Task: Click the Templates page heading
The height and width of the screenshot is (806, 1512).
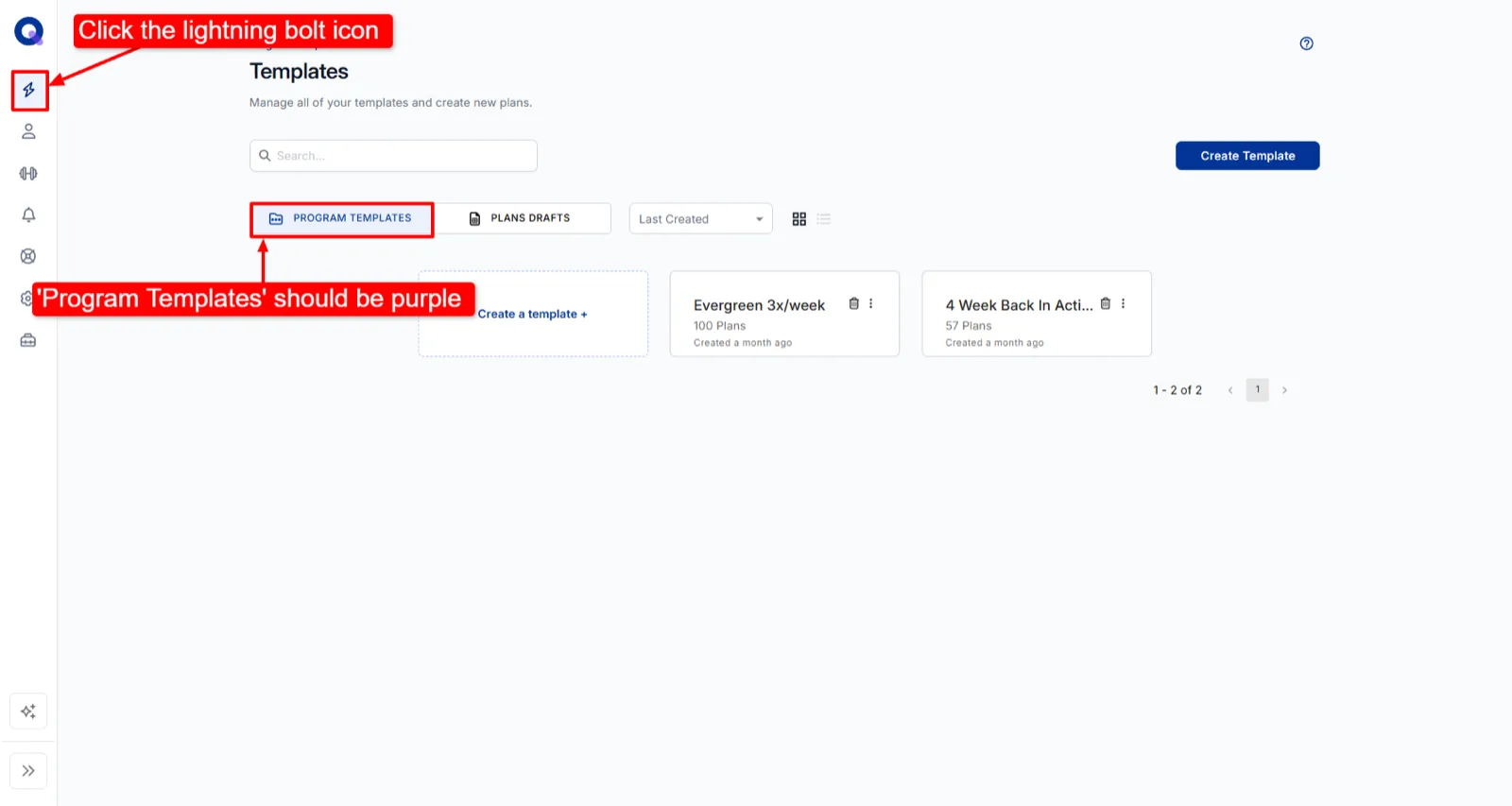Action: [299, 72]
